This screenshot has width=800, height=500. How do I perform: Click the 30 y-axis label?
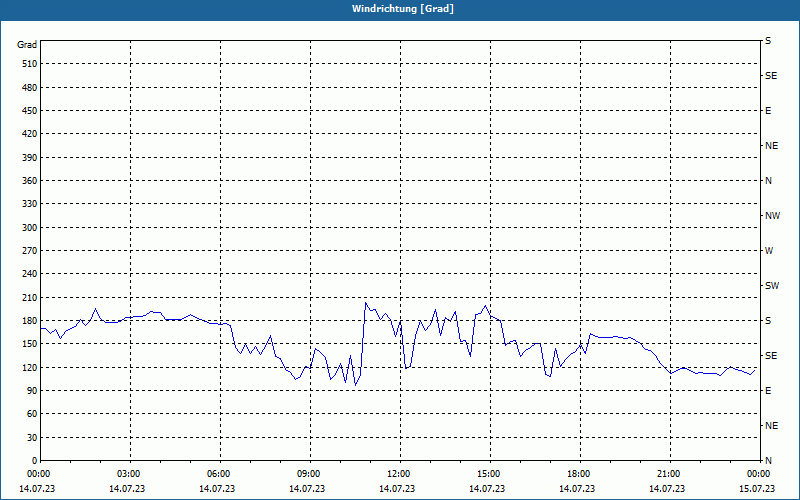click(x=32, y=438)
